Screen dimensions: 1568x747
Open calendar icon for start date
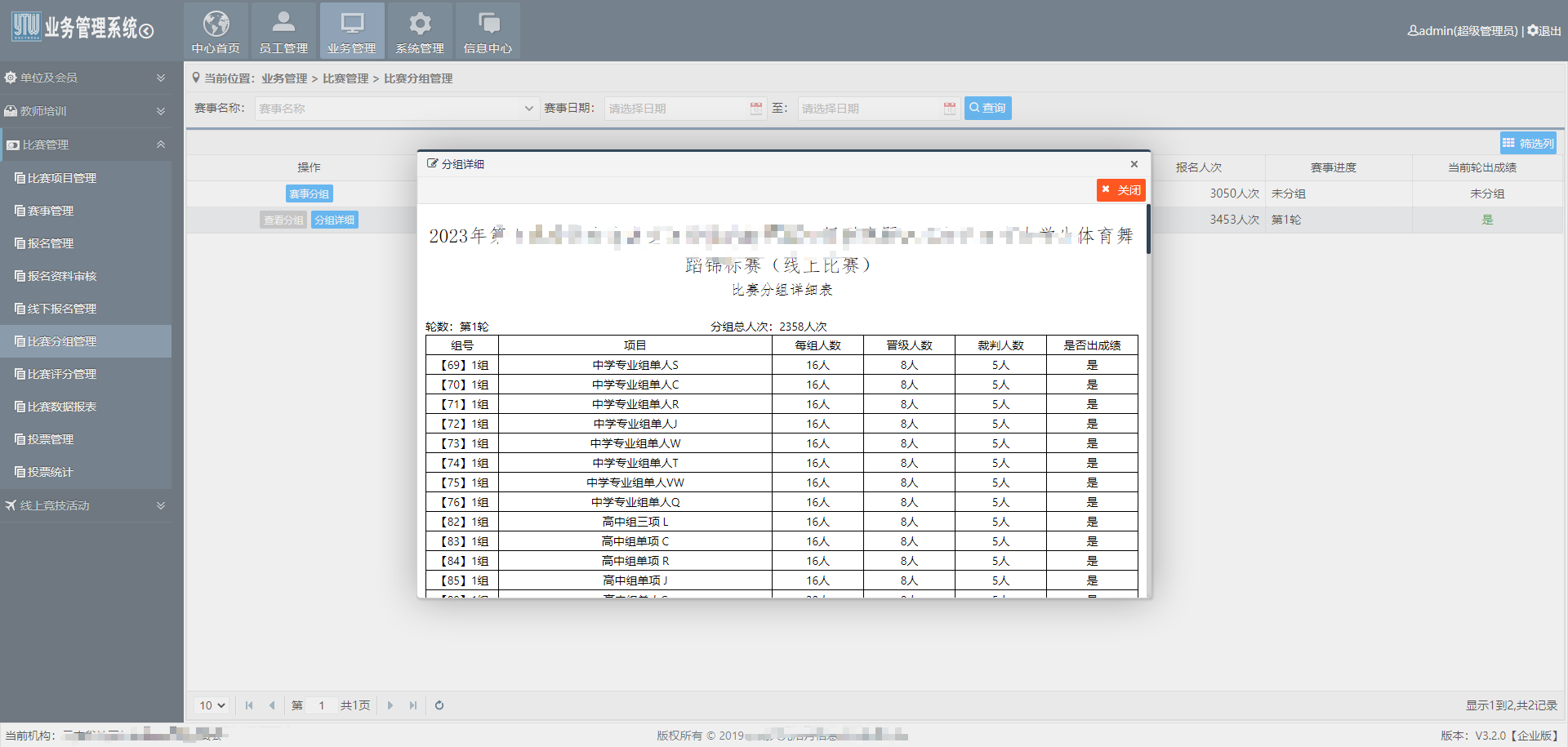pos(756,109)
